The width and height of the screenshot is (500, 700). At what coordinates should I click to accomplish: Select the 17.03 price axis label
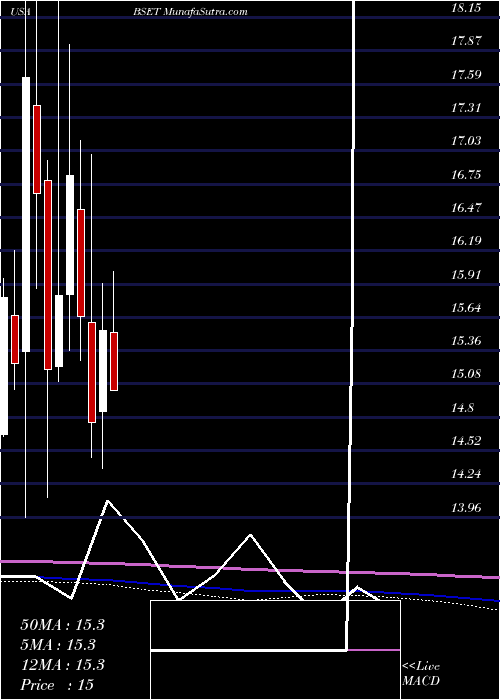(466, 141)
